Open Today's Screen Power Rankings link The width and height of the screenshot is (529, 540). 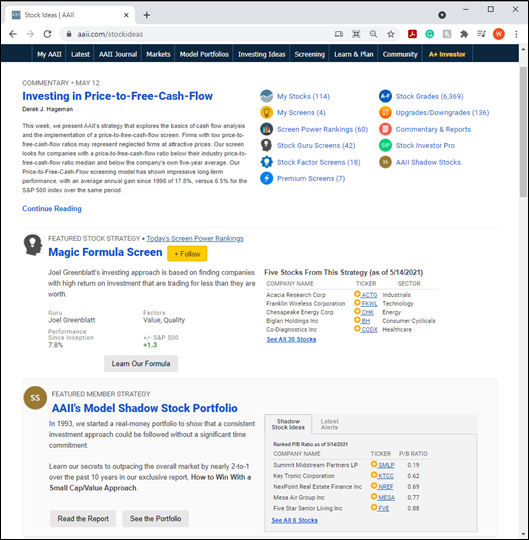pyautogui.click(x=195, y=238)
